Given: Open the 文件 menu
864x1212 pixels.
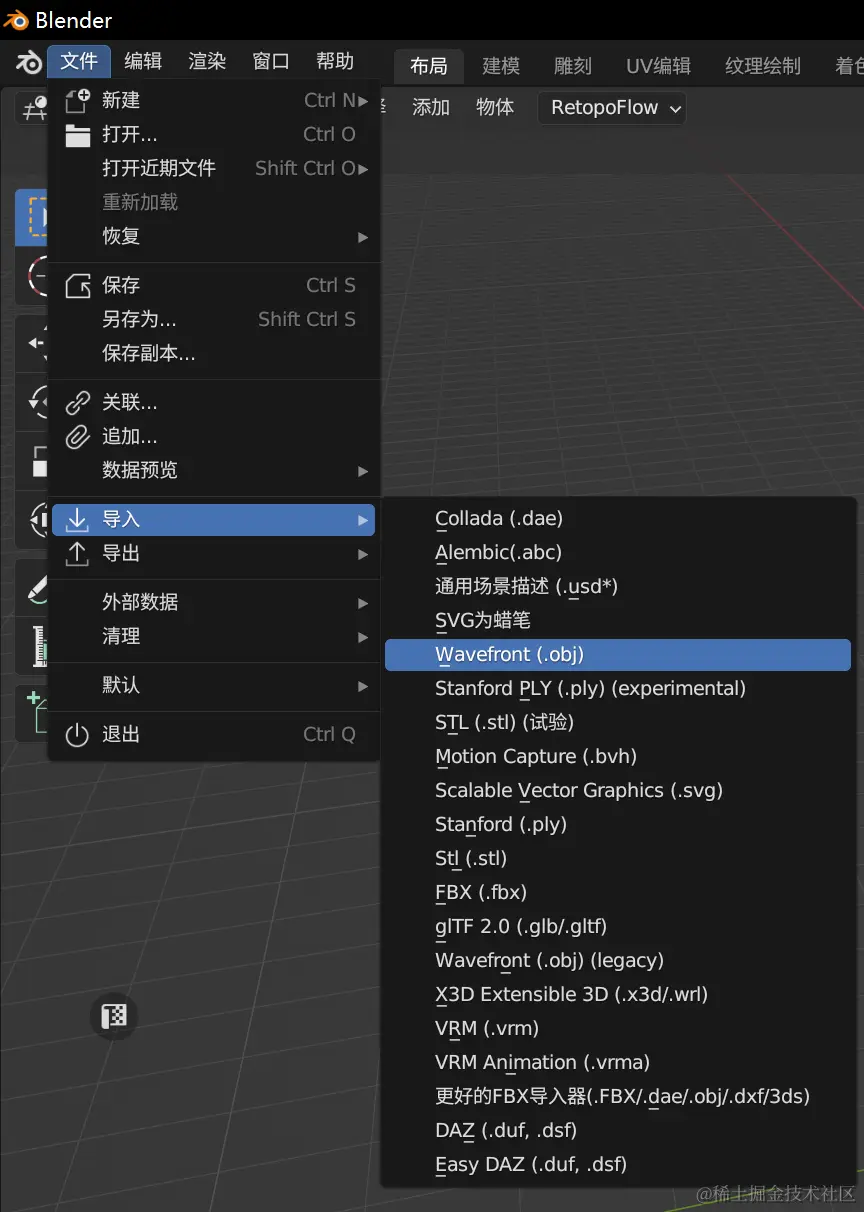Looking at the screenshot, I should point(79,61).
